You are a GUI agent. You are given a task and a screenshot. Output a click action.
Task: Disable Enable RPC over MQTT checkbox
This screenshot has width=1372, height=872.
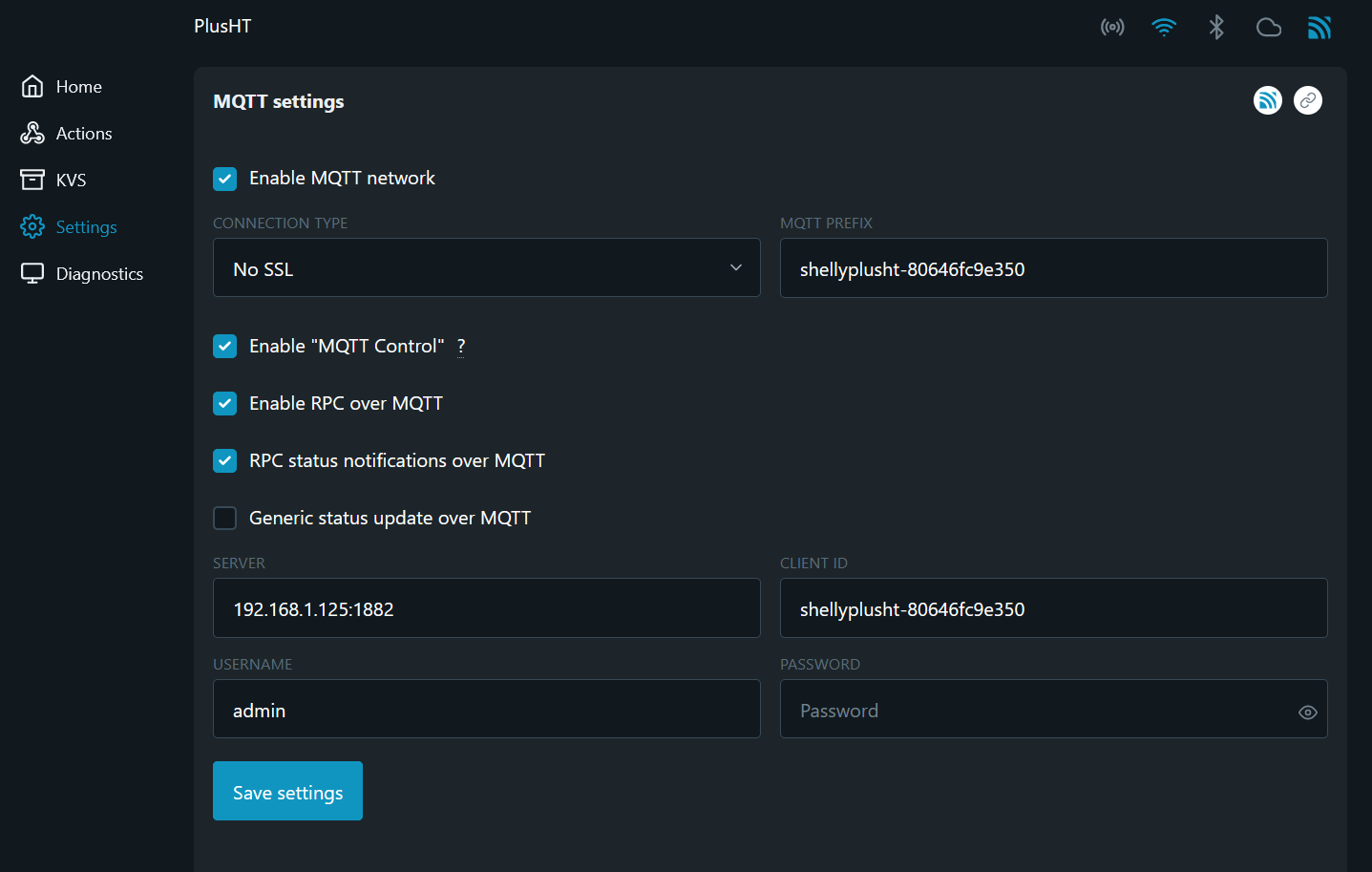(225, 404)
